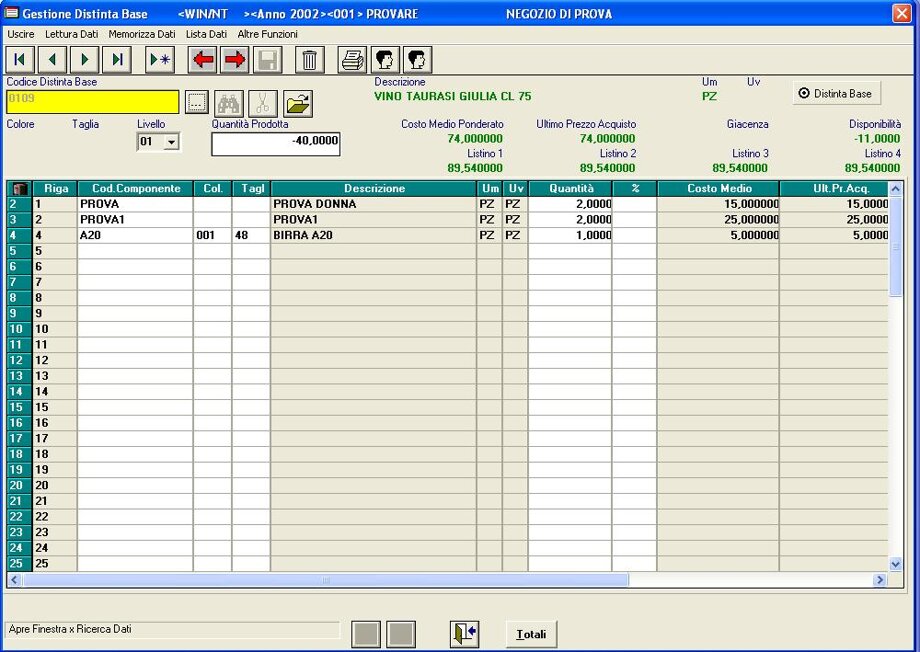
Task: Open the Altre Funzioni menu
Action: pos(267,34)
